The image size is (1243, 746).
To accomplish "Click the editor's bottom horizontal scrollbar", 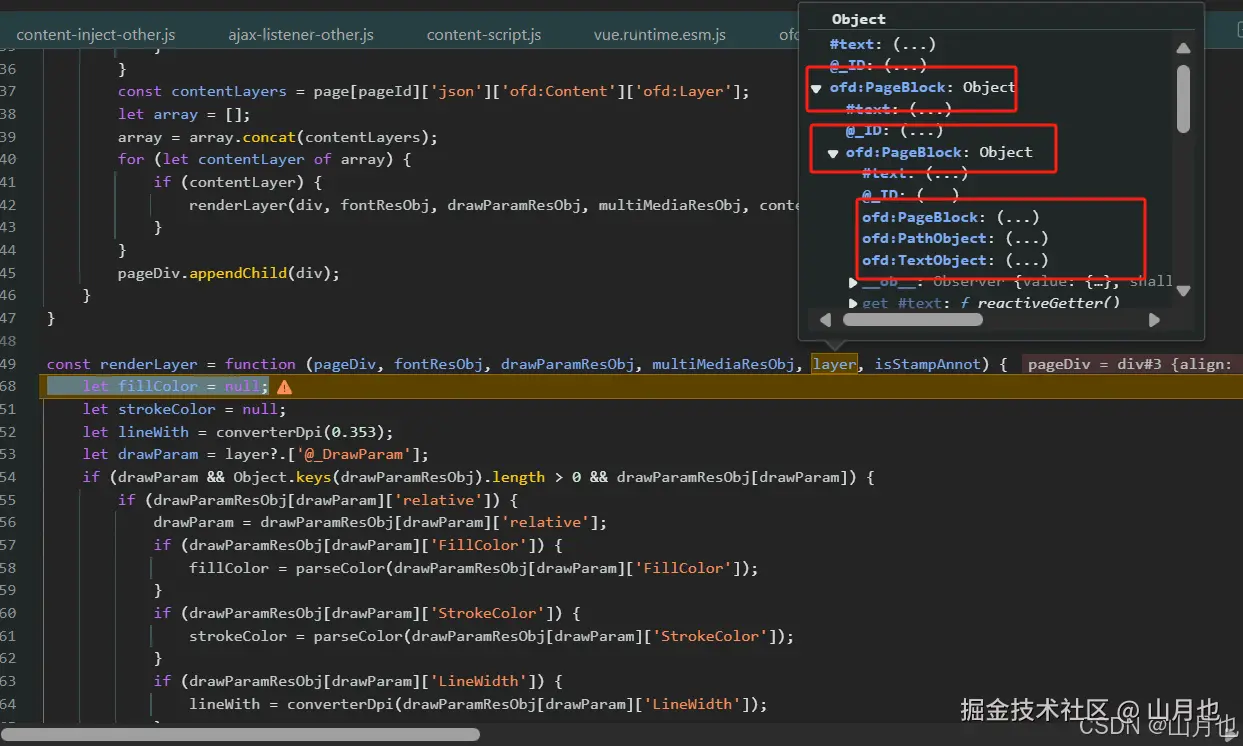I will [240, 734].
